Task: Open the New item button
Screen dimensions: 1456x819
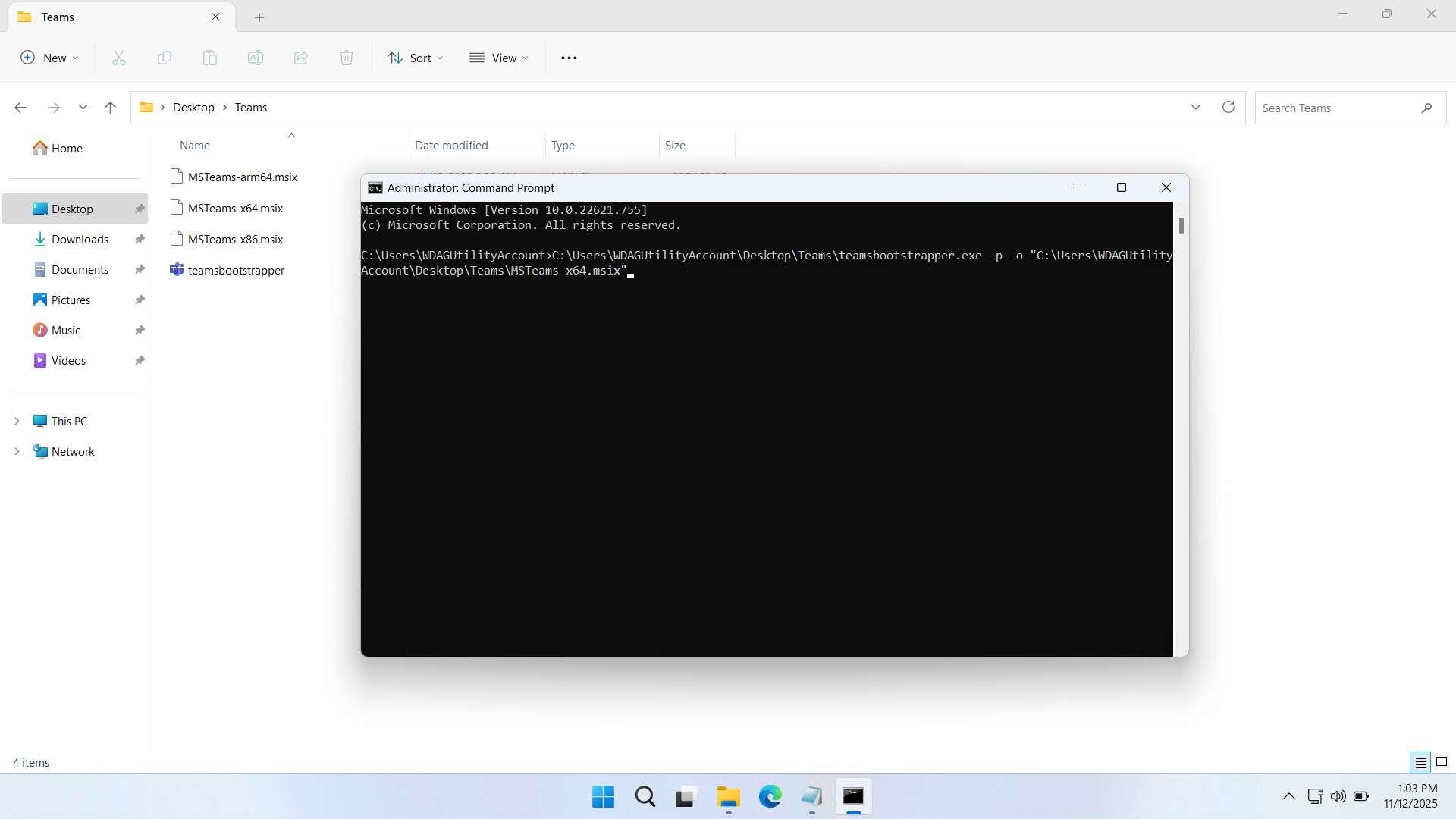Action: tap(49, 58)
